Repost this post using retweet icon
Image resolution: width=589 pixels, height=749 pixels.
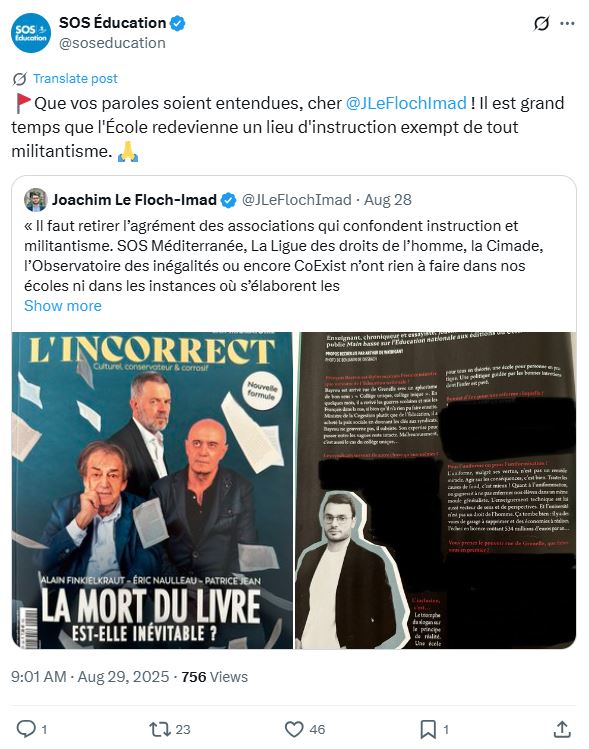[160, 729]
